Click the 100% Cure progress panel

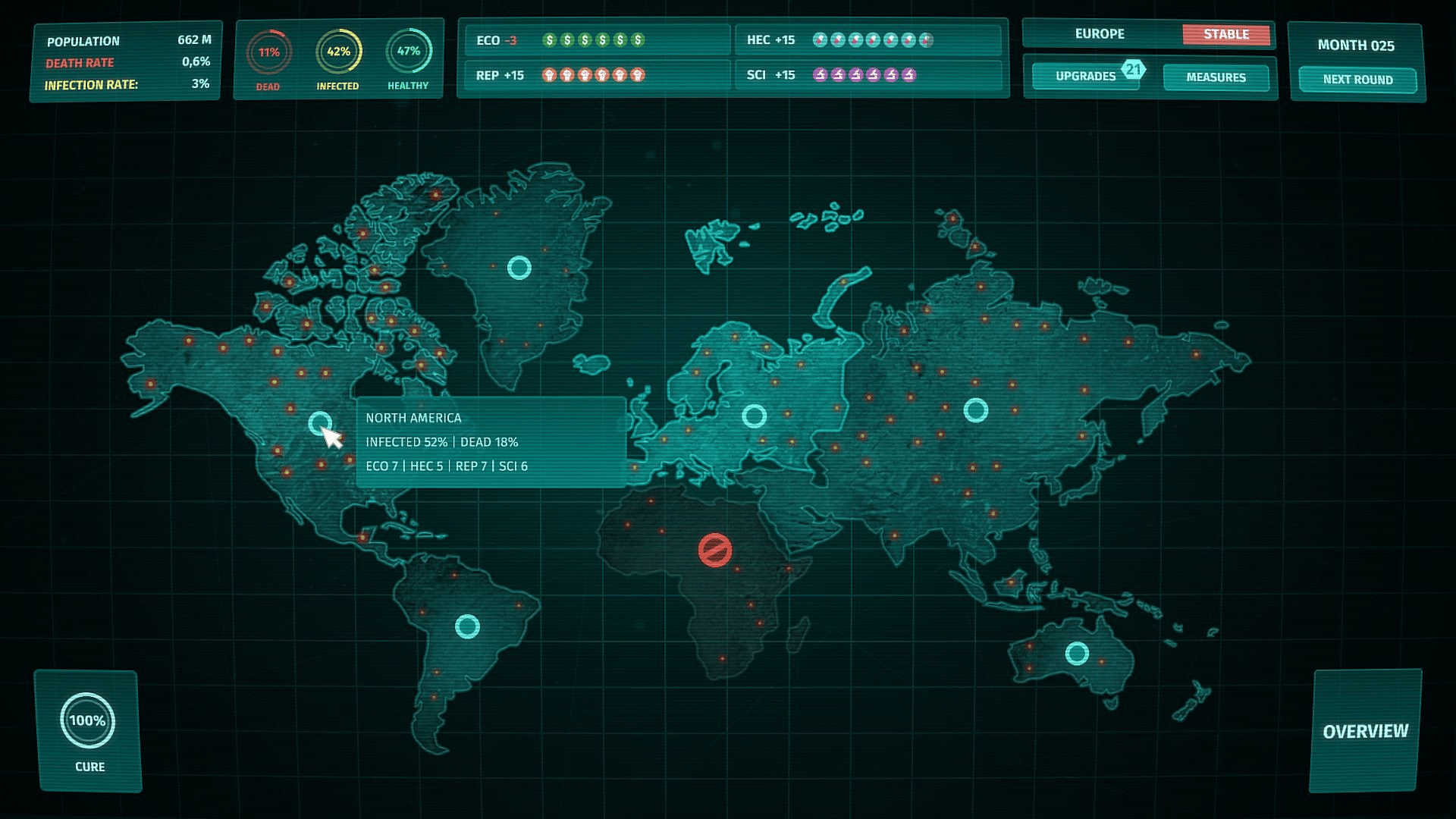[x=88, y=730]
